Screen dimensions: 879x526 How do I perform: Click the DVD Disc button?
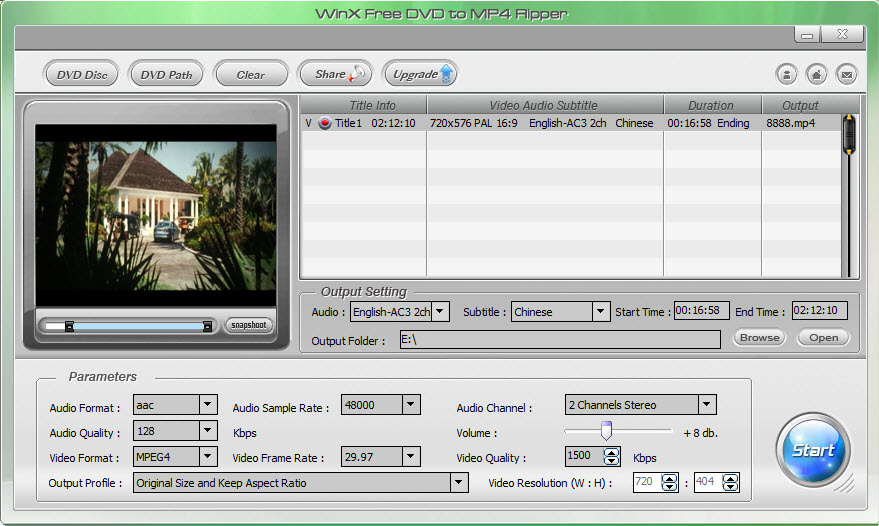point(81,74)
